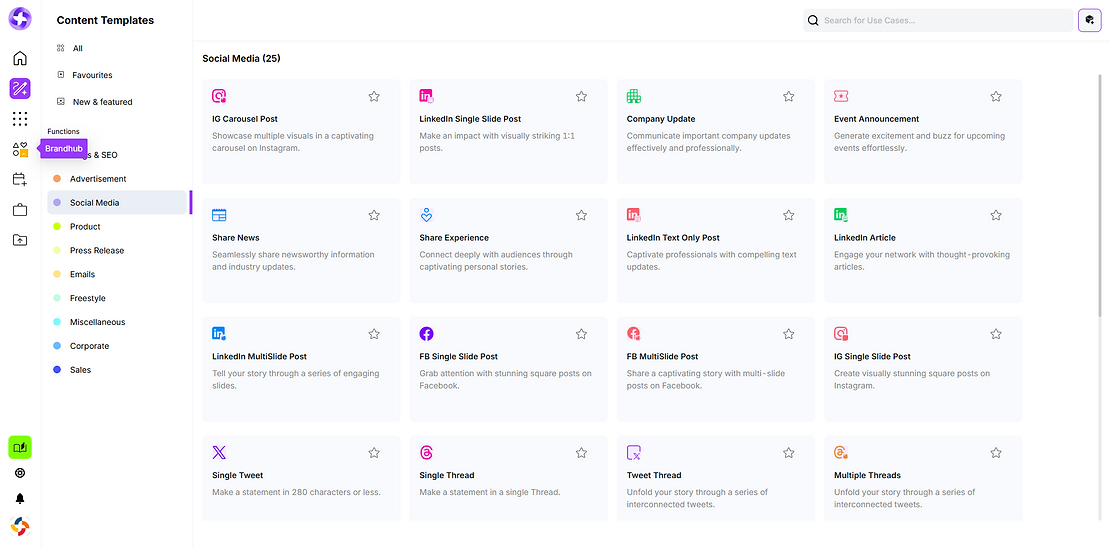Toggle favourite star on Share News
Screen dimensions: 1110x548
pos(374,215)
